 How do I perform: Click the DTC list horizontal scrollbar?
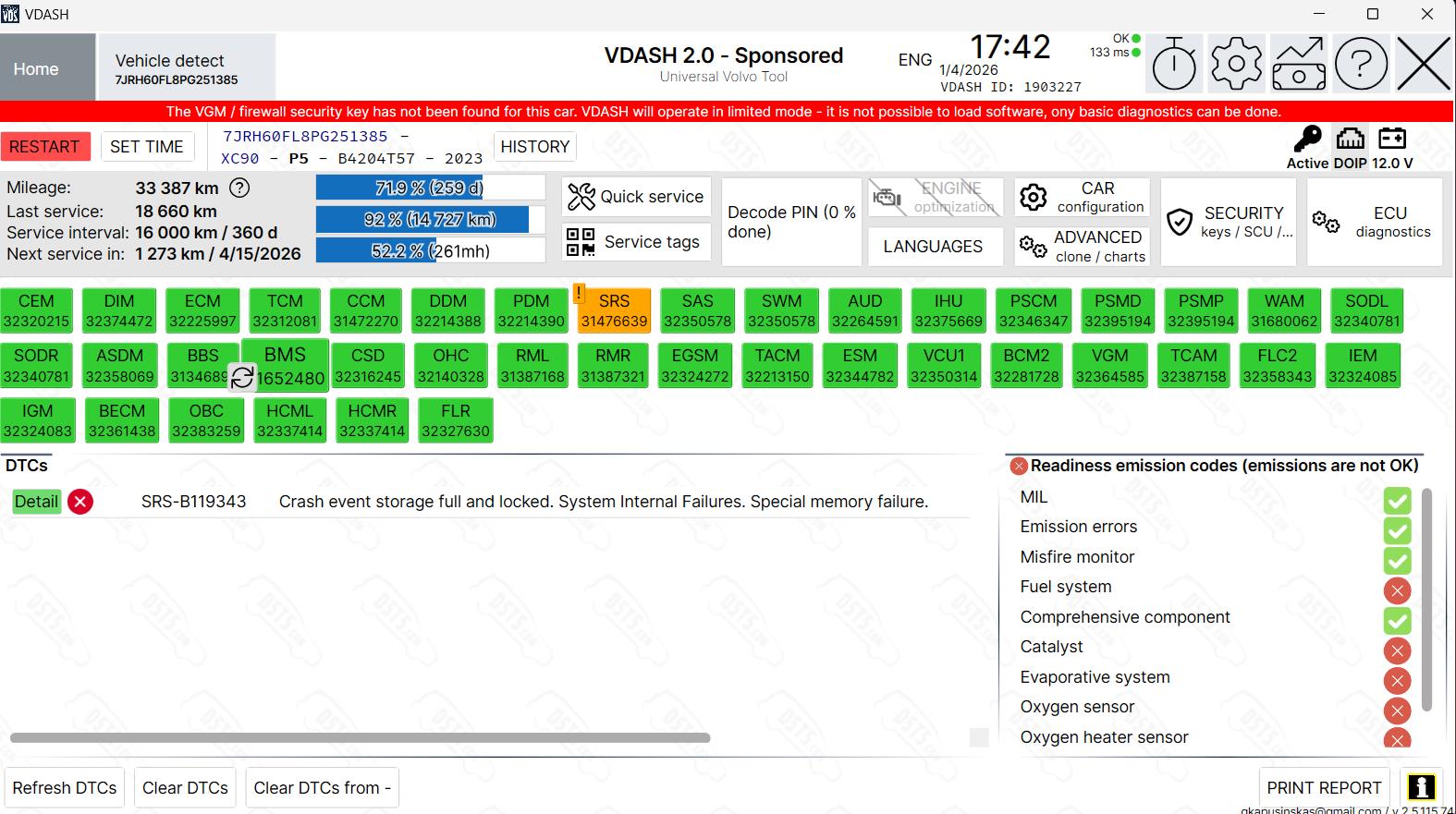click(360, 738)
